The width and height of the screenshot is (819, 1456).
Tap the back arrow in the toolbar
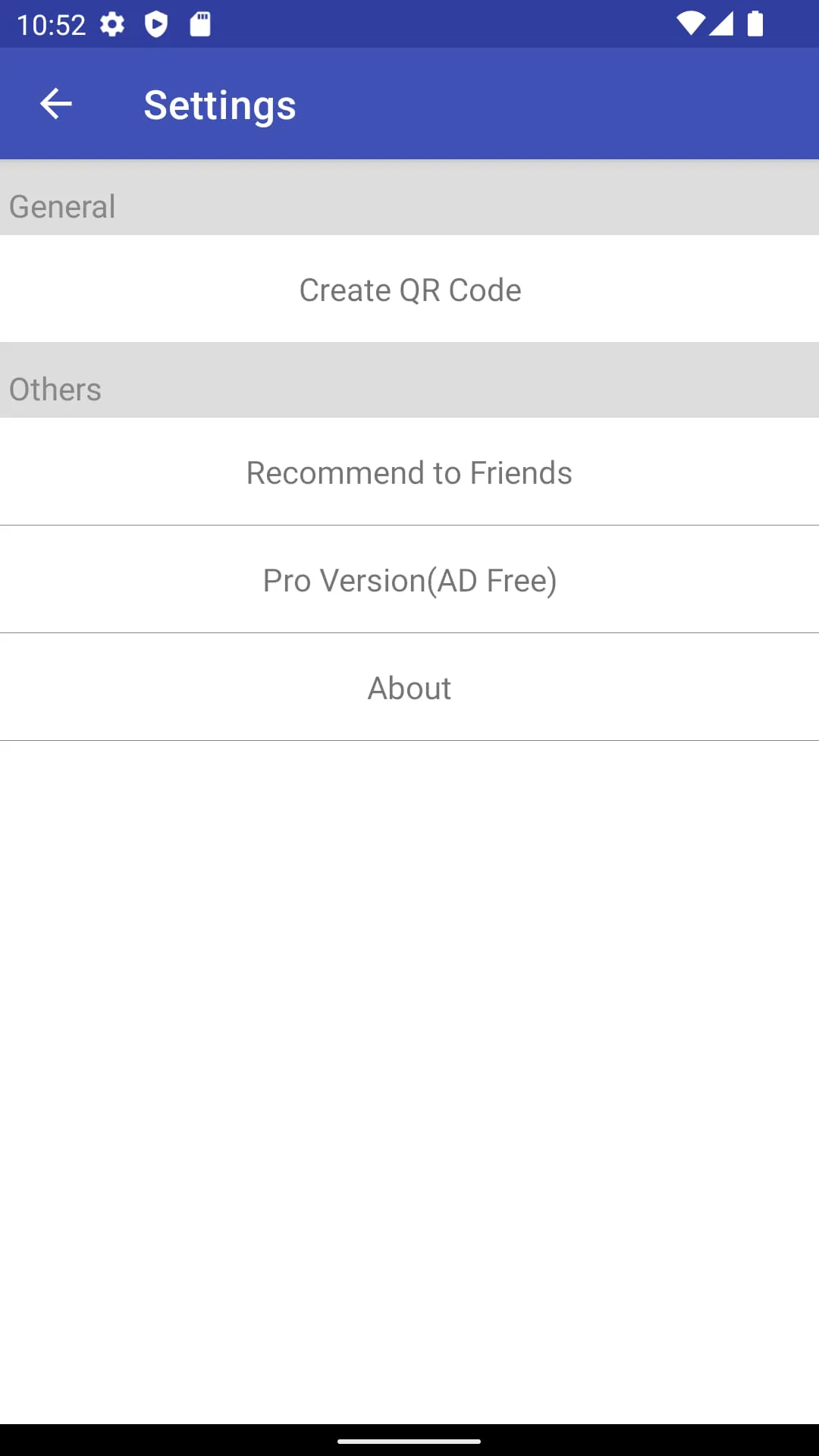pyautogui.click(x=55, y=104)
